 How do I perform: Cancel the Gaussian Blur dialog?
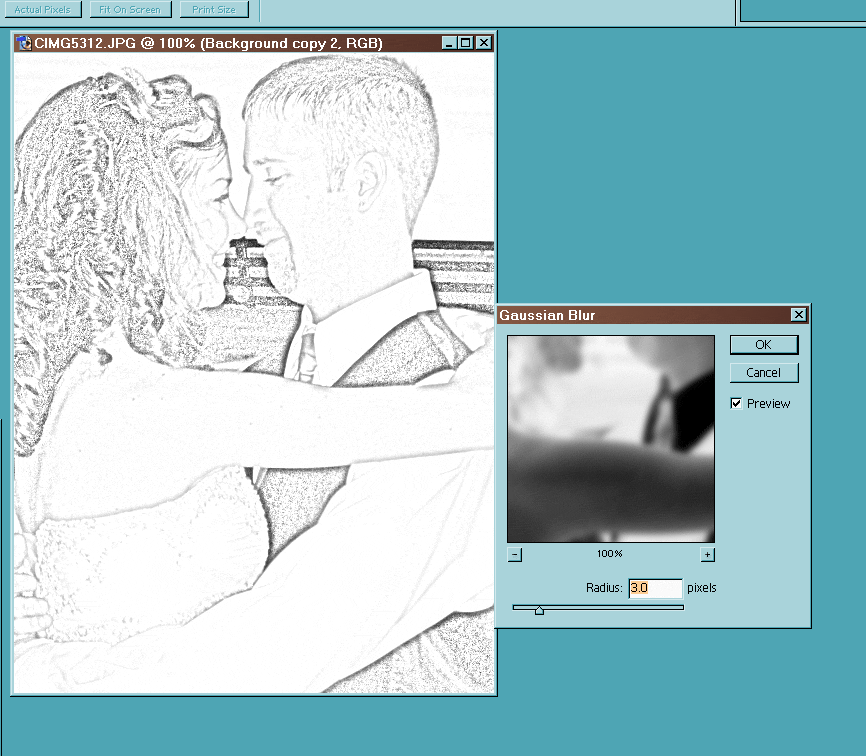click(x=763, y=373)
